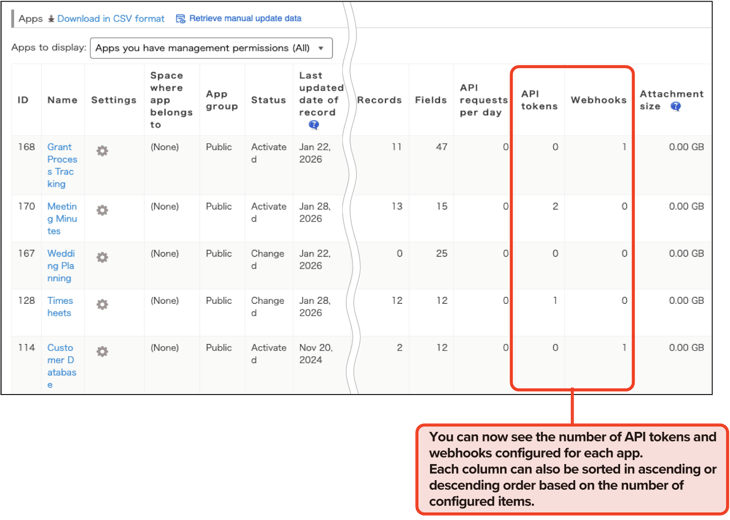Open settings gear for Customer Database app
Viewport: 730px width, 520px height.
[102, 352]
